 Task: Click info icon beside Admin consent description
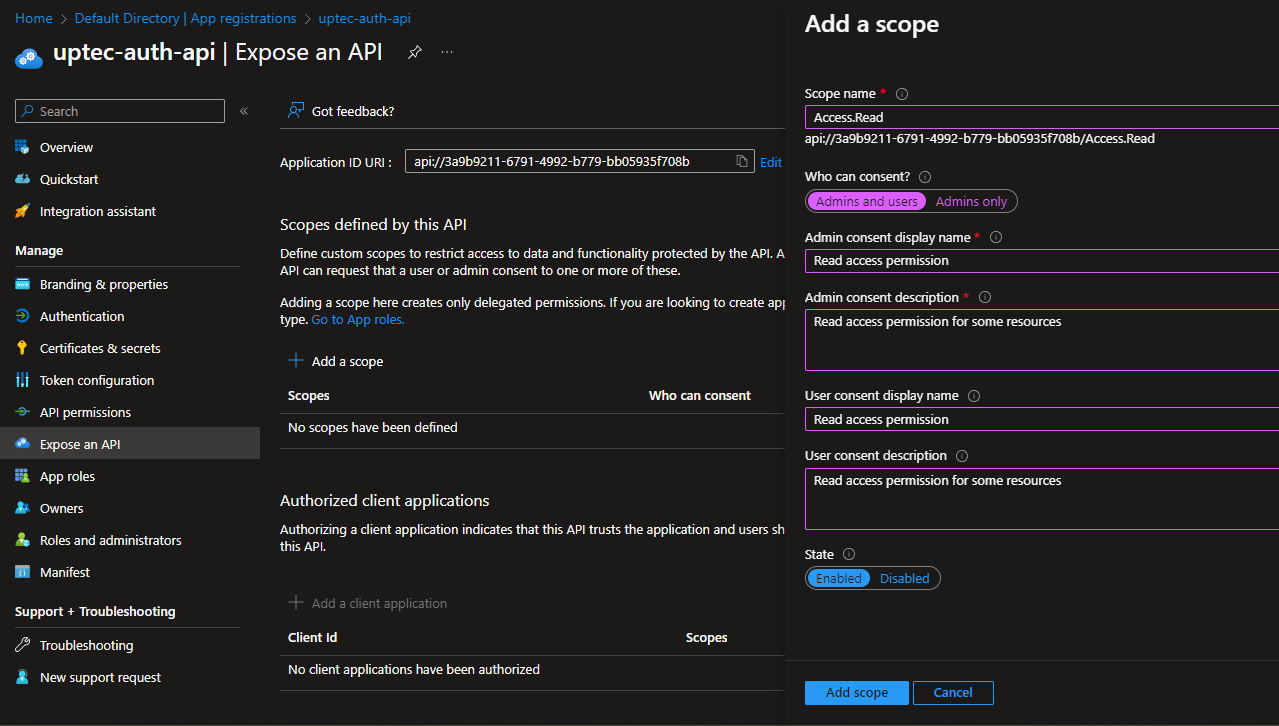point(985,298)
